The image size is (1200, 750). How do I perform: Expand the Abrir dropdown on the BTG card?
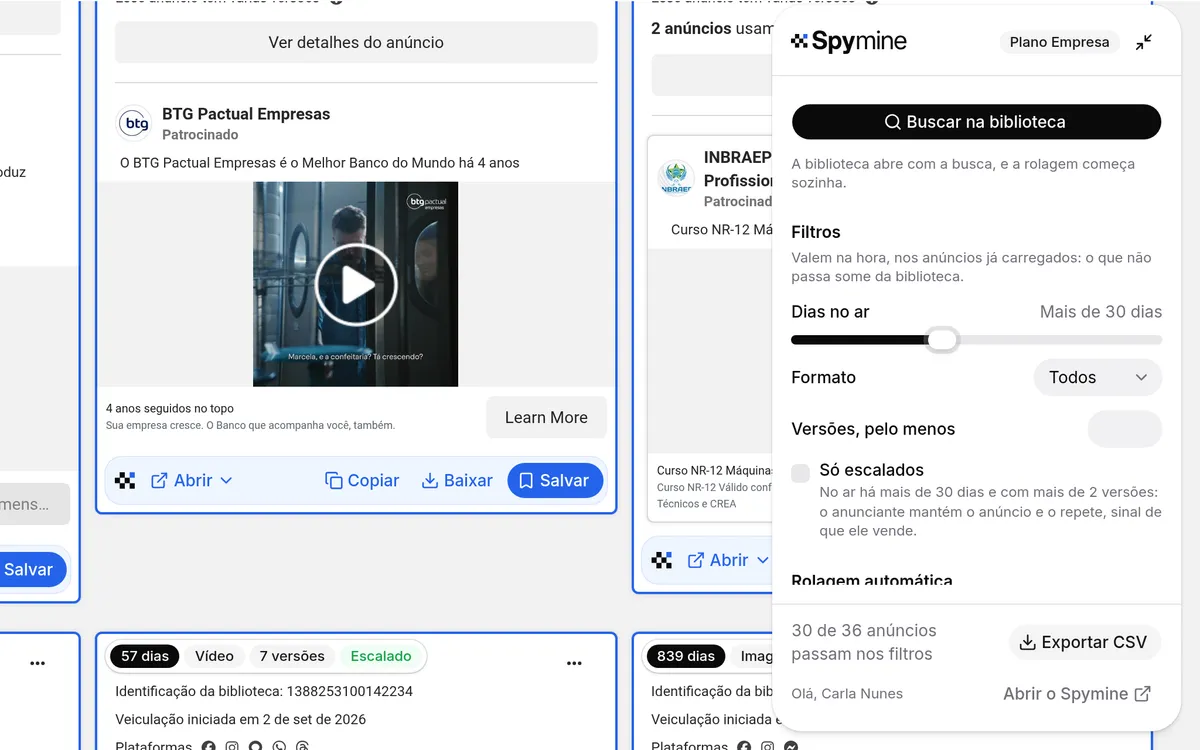pos(192,481)
